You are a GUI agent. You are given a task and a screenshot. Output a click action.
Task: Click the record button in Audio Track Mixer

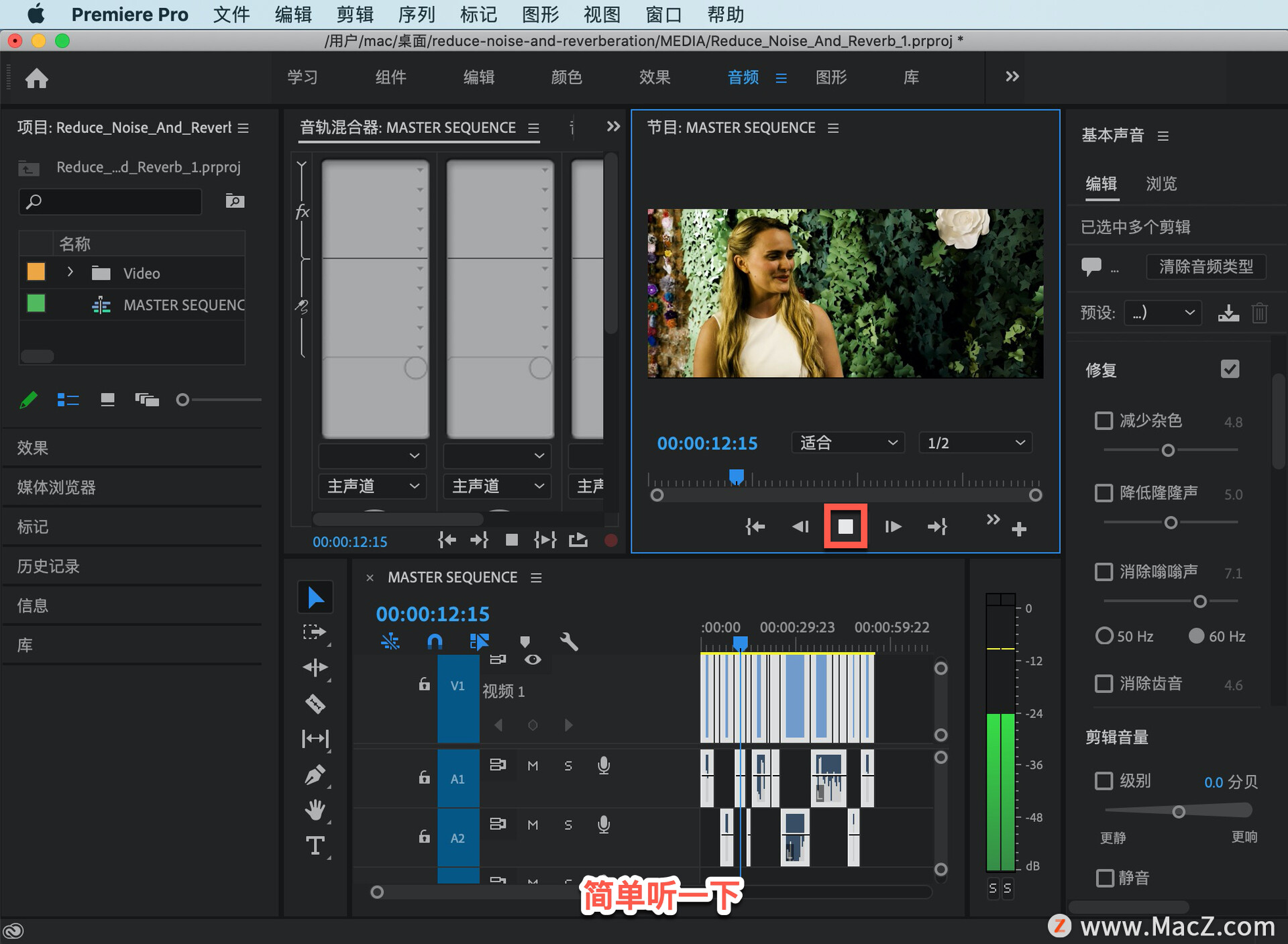610,540
